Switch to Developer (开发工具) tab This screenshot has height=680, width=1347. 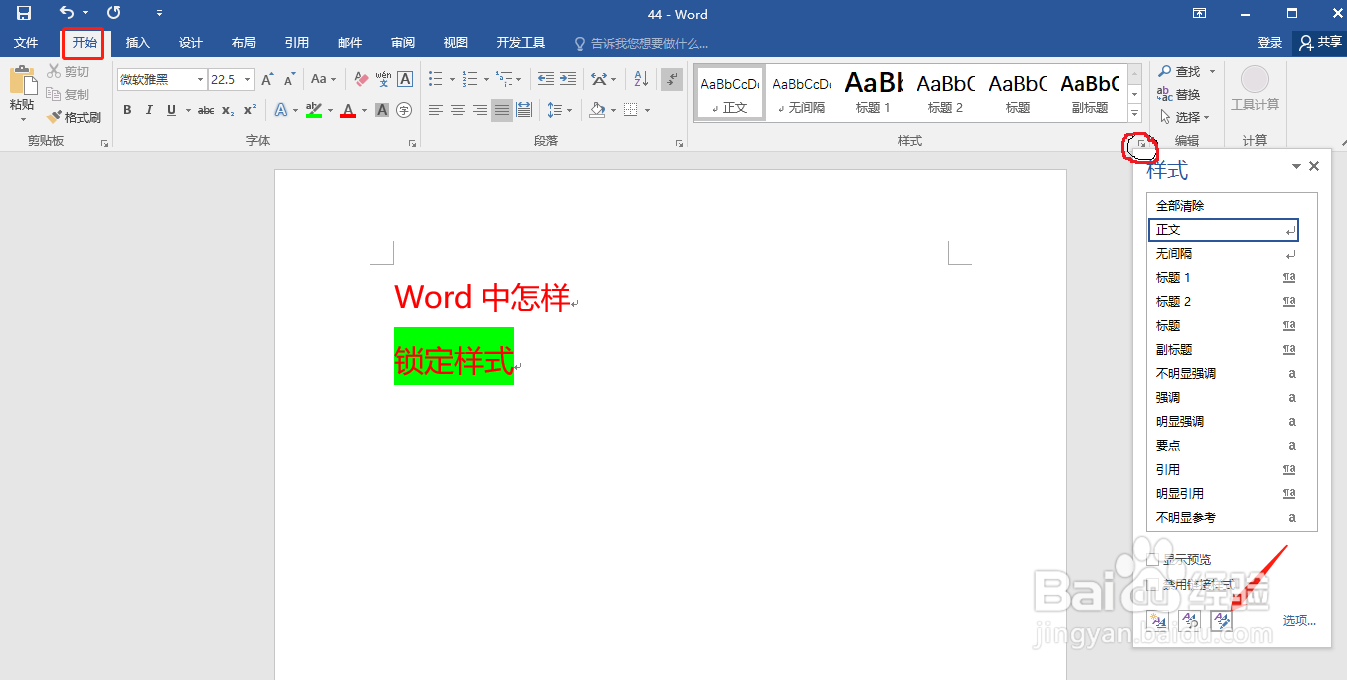(521, 43)
